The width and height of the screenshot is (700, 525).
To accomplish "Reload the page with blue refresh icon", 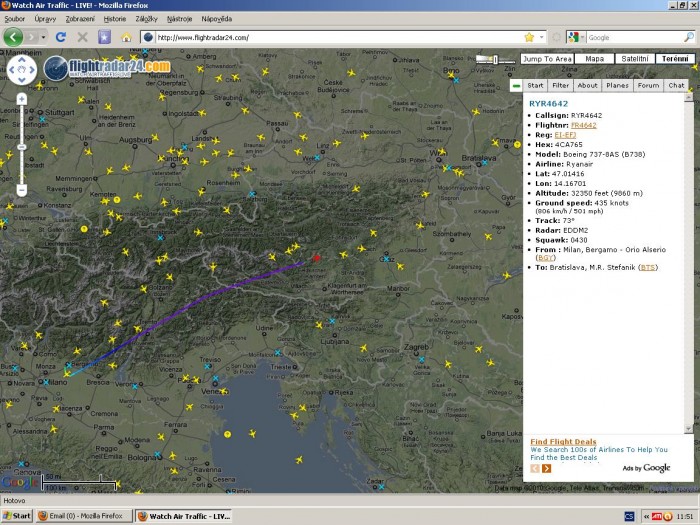I will click(61, 37).
